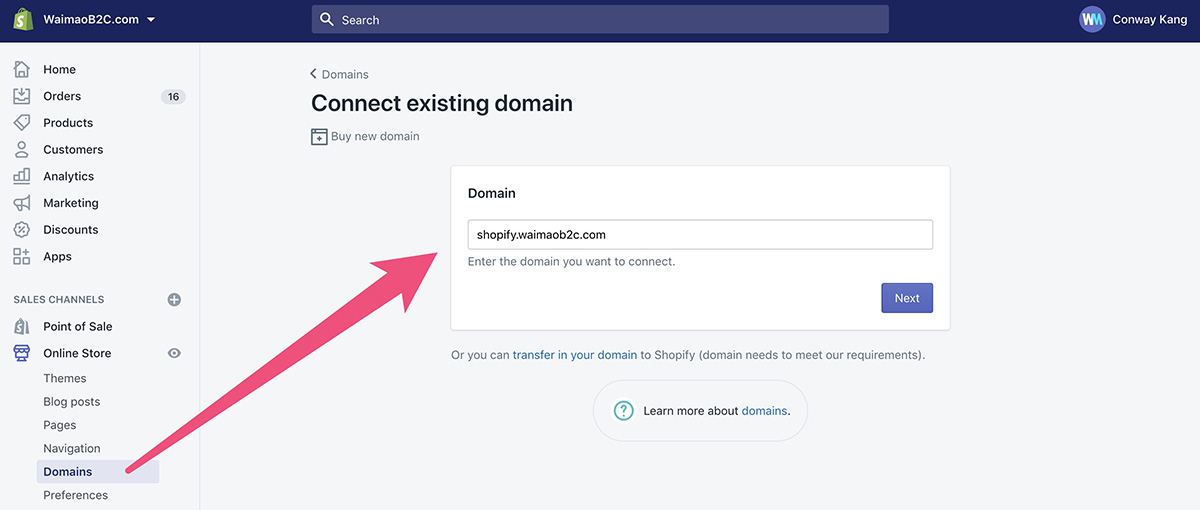The width and height of the screenshot is (1200, 510).
Task: Select the Discounts percent icon
Action: point(22,230)
